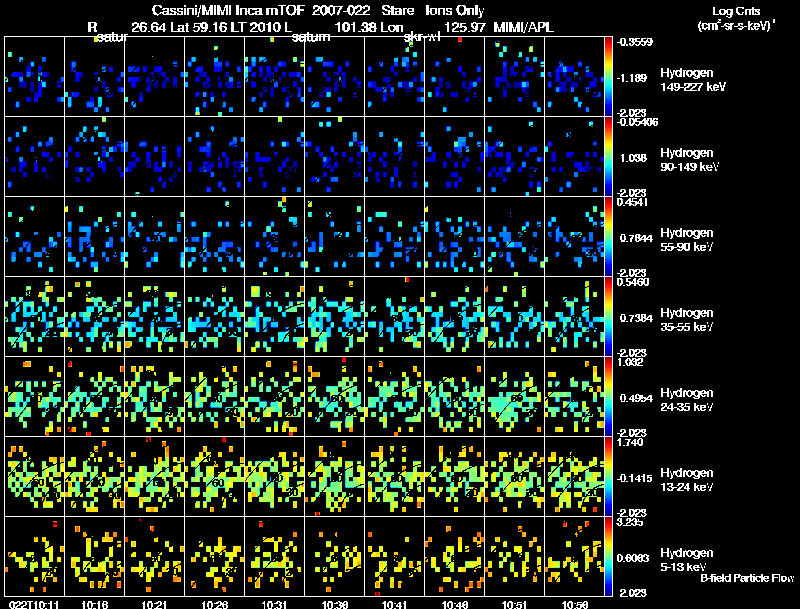Click the '-0.3559' color scale value
800x609 pixels.
(x=635, y=42)
